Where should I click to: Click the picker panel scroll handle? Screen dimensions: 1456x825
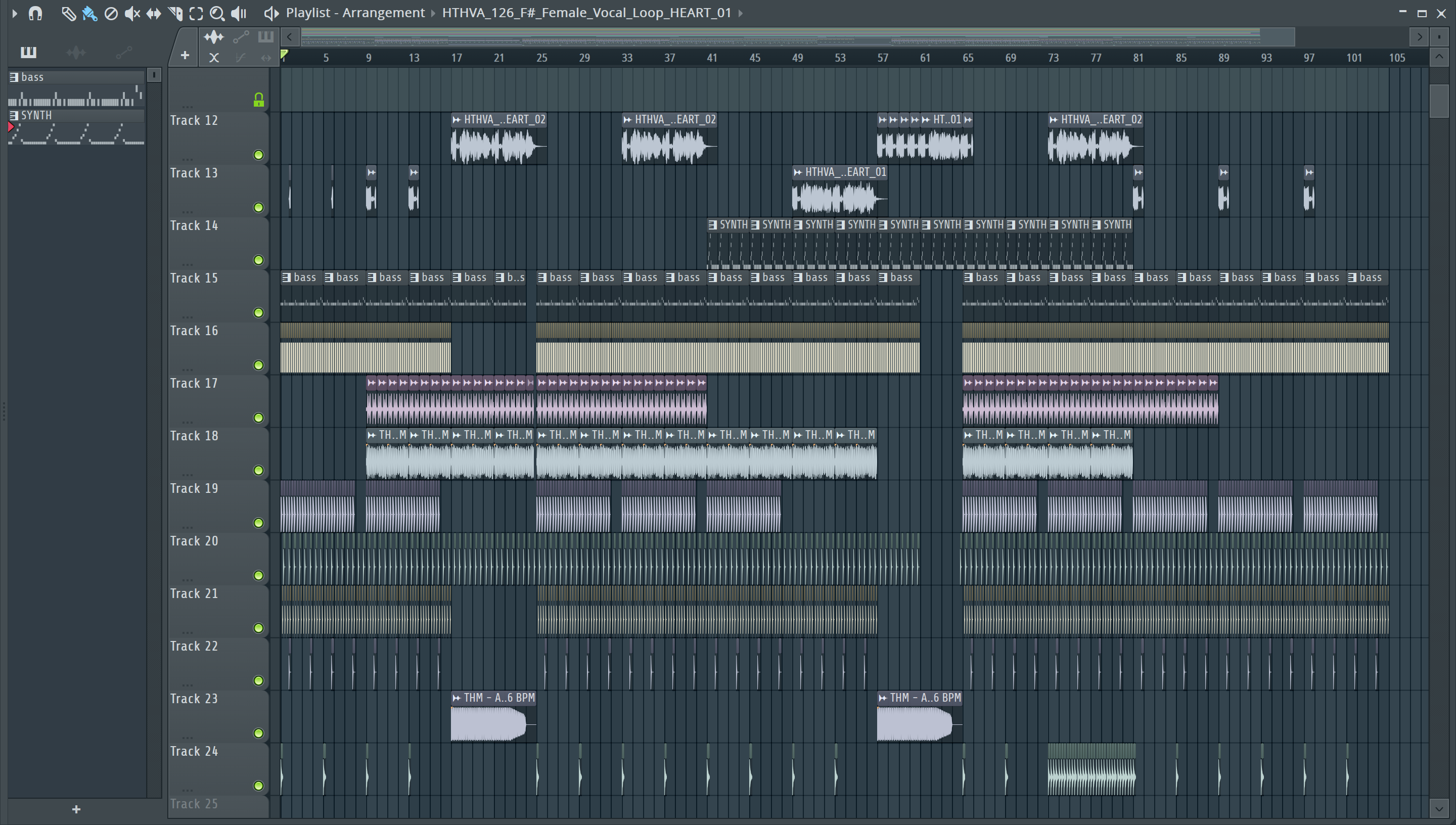[154, 75]
